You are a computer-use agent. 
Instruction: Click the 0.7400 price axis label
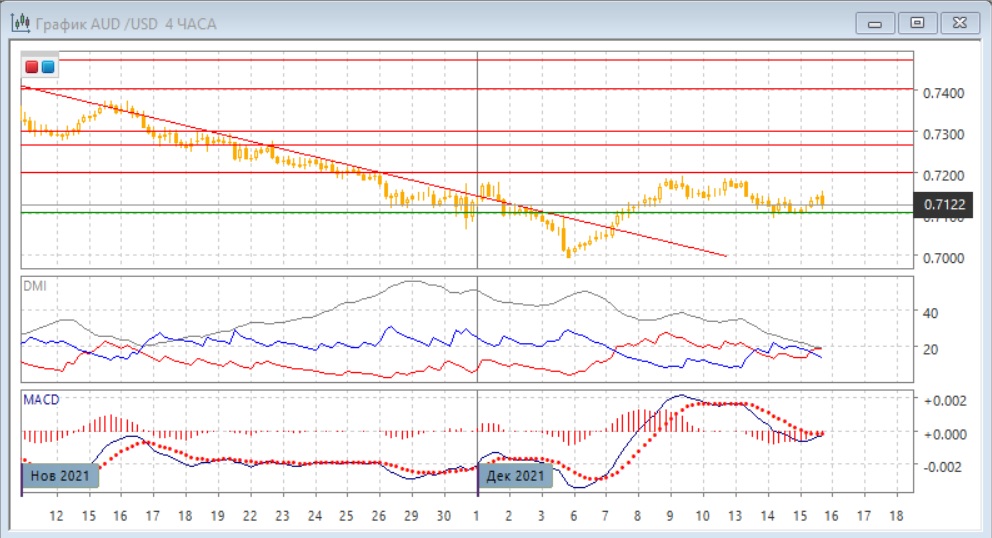(944, 93)
